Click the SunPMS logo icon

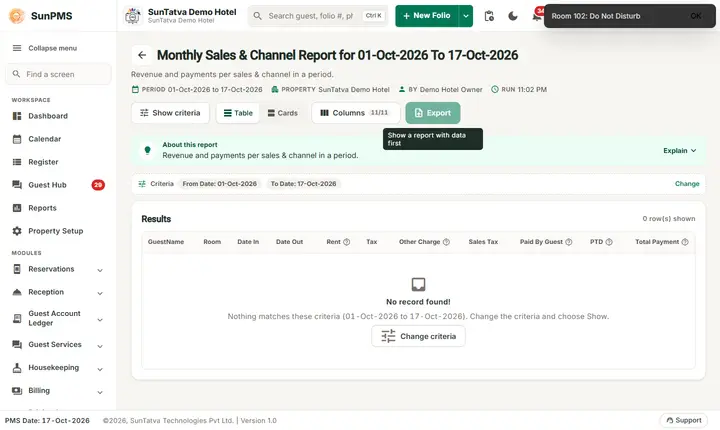click(x=17, y=16)
